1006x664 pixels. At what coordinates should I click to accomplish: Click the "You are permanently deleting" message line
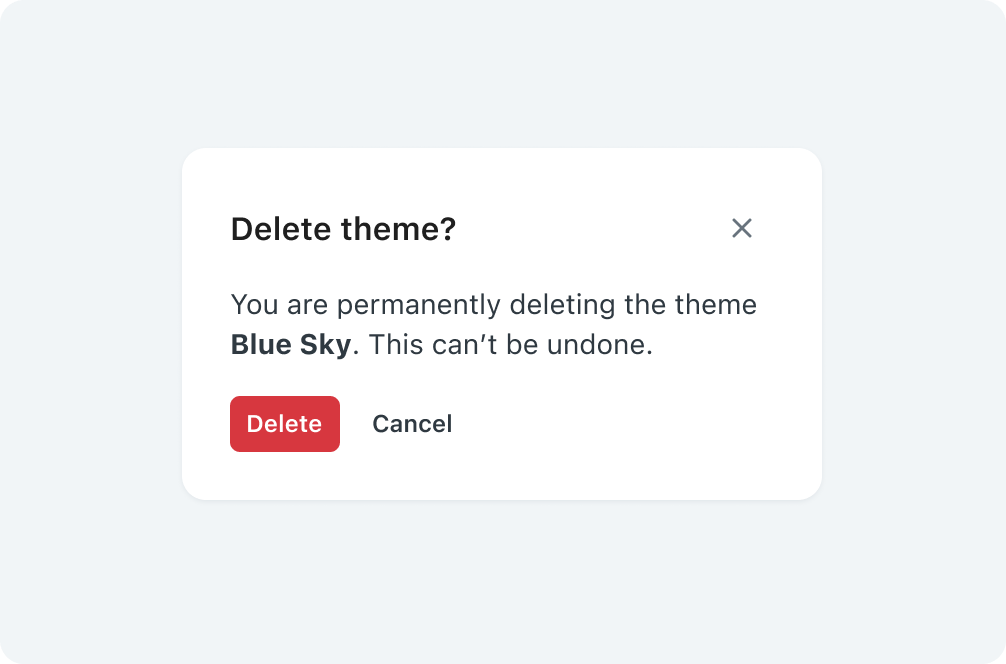click(493, 304)
